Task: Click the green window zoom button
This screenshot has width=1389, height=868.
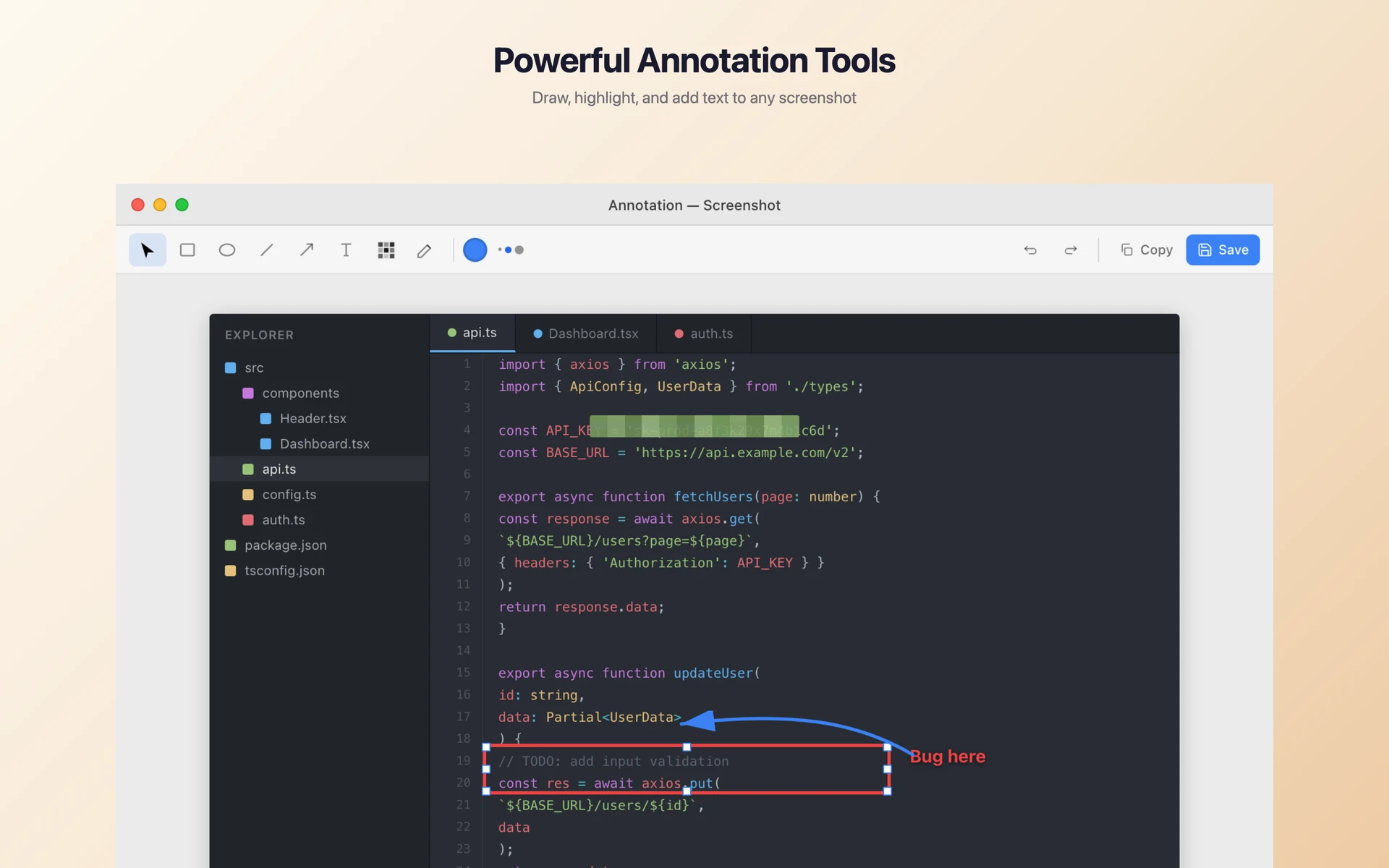Action: click(x=182, y=205)
